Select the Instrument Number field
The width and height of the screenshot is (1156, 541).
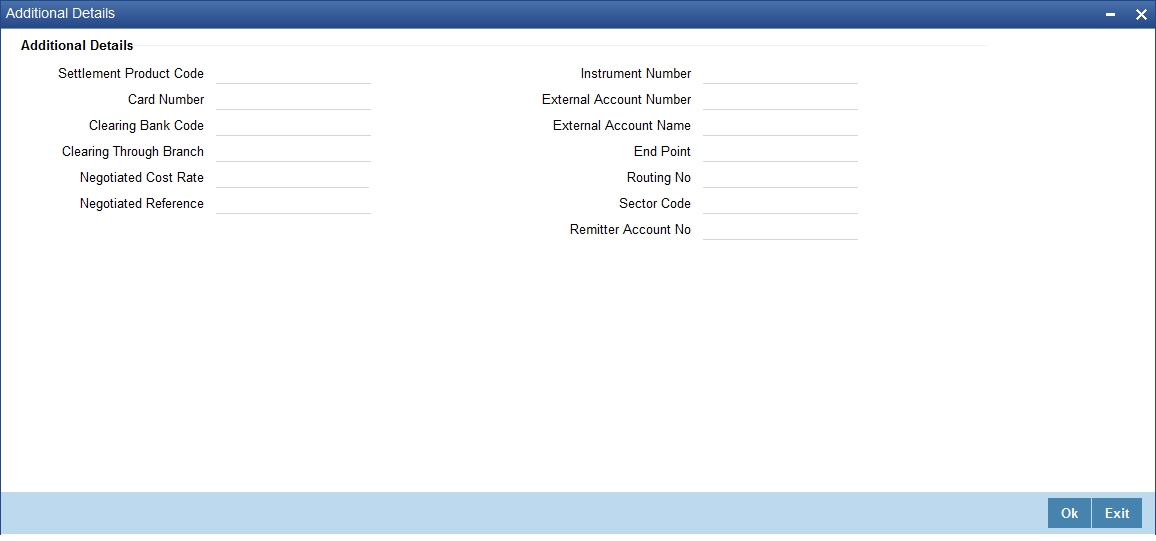(x=780, y=74)
